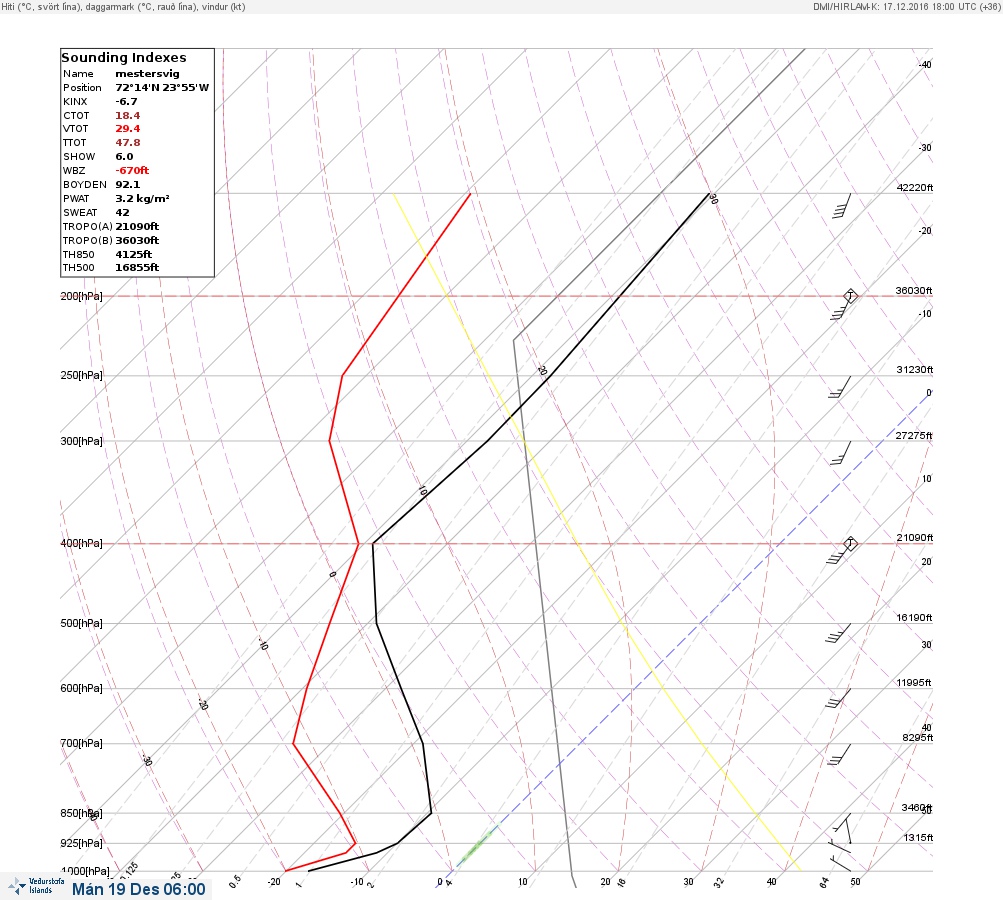This screenshot has width=1003, height=900.
Task: Click the 1315ft height label
Action: [x=918, y=838]
